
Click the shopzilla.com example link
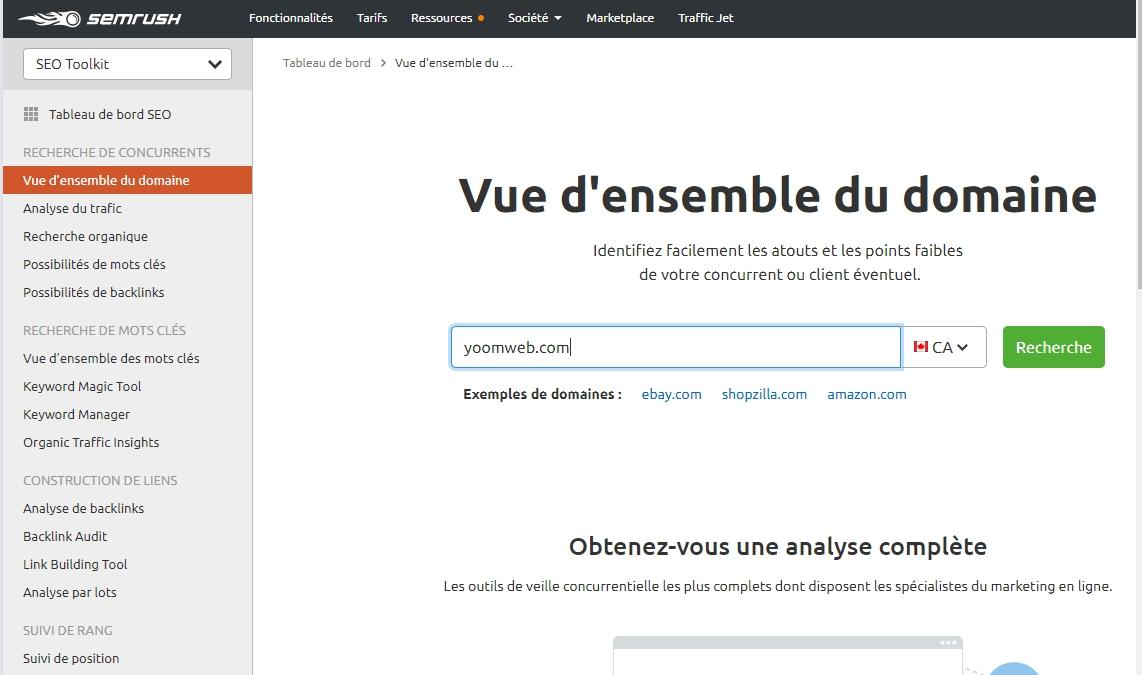(x=764, y=394)
